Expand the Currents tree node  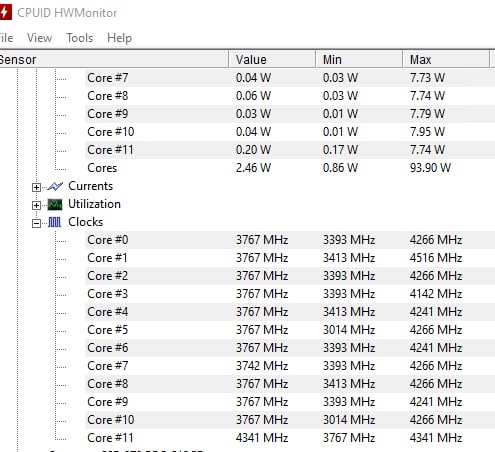click(x=36, y=187)
